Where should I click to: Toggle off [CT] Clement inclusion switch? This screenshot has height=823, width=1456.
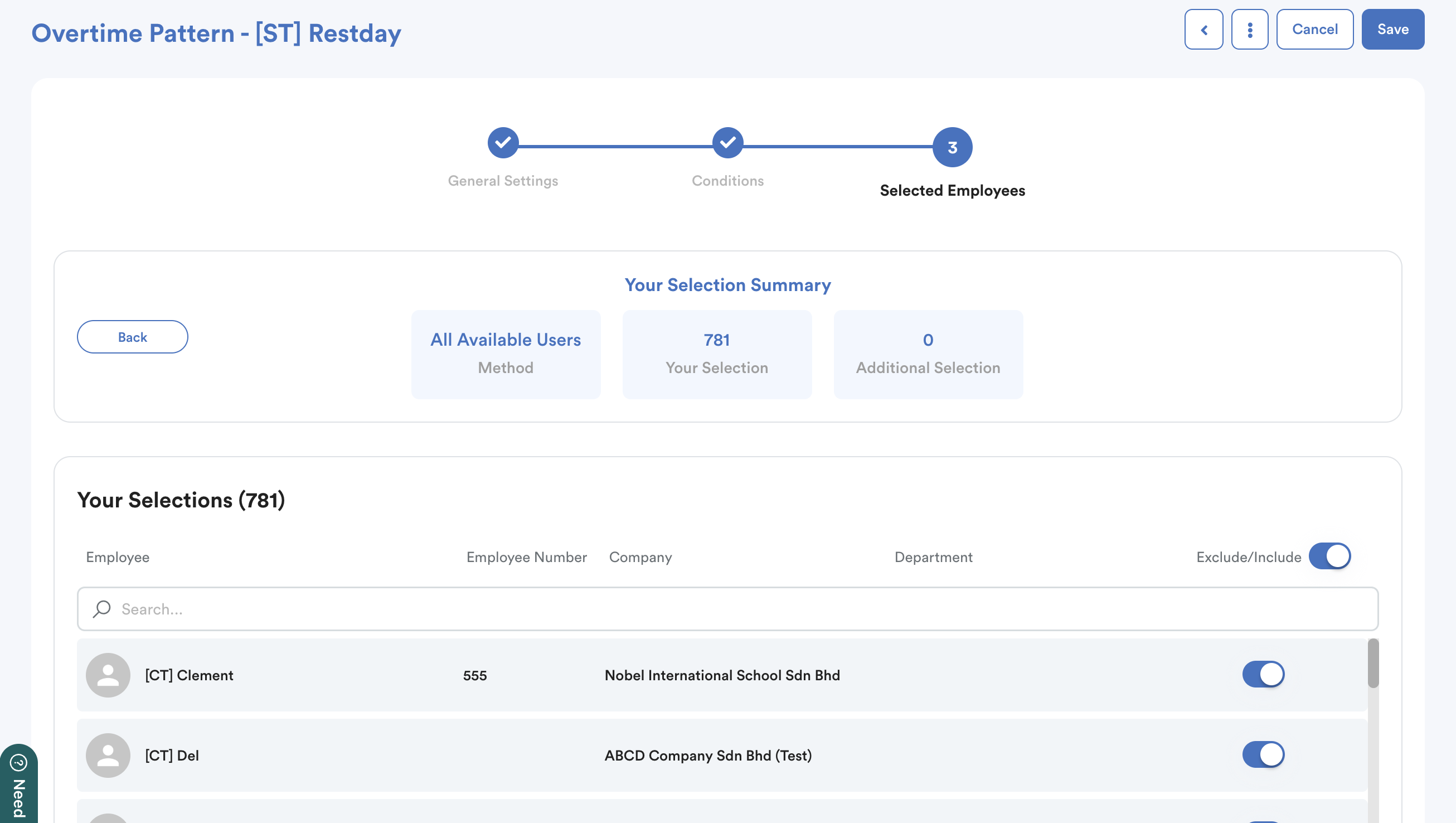1263,674
